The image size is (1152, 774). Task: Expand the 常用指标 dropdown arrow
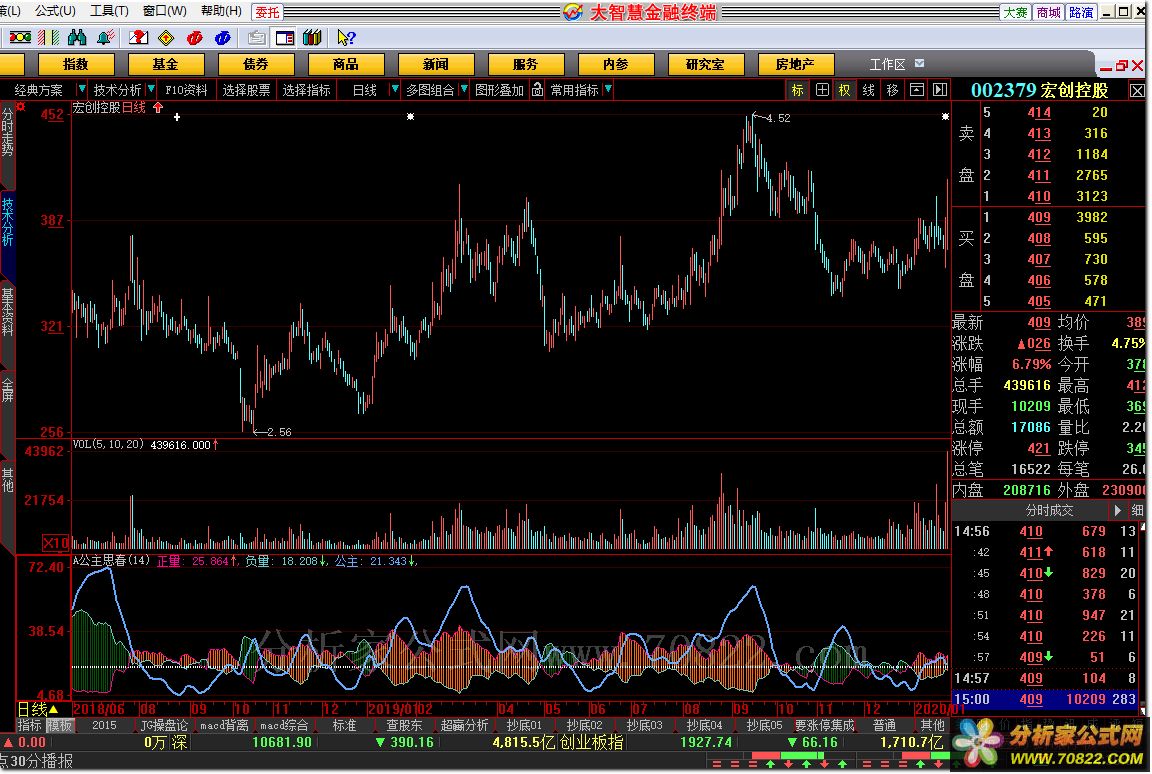[608, 89]
